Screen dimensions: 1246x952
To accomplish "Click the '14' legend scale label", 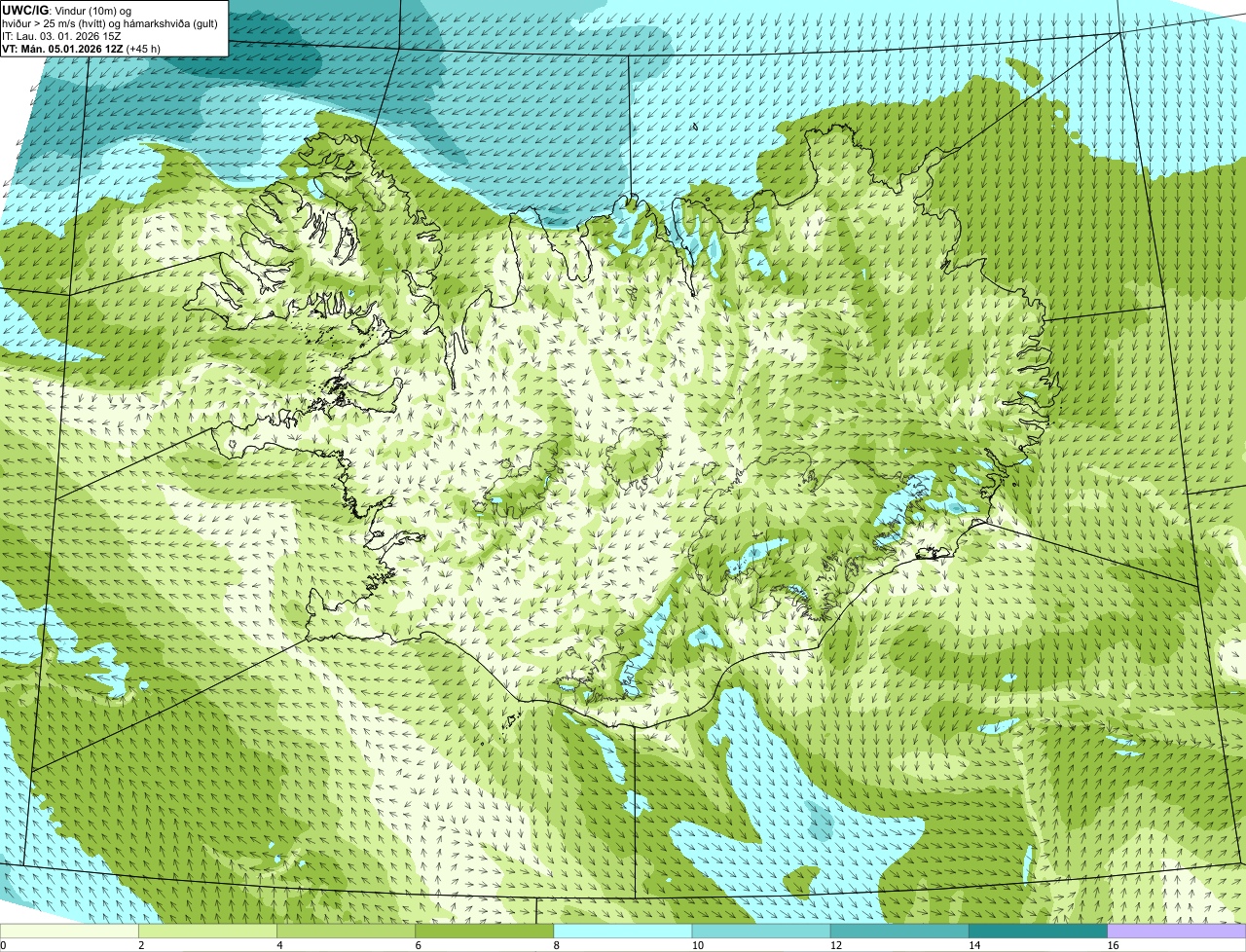I will point(974,945).
